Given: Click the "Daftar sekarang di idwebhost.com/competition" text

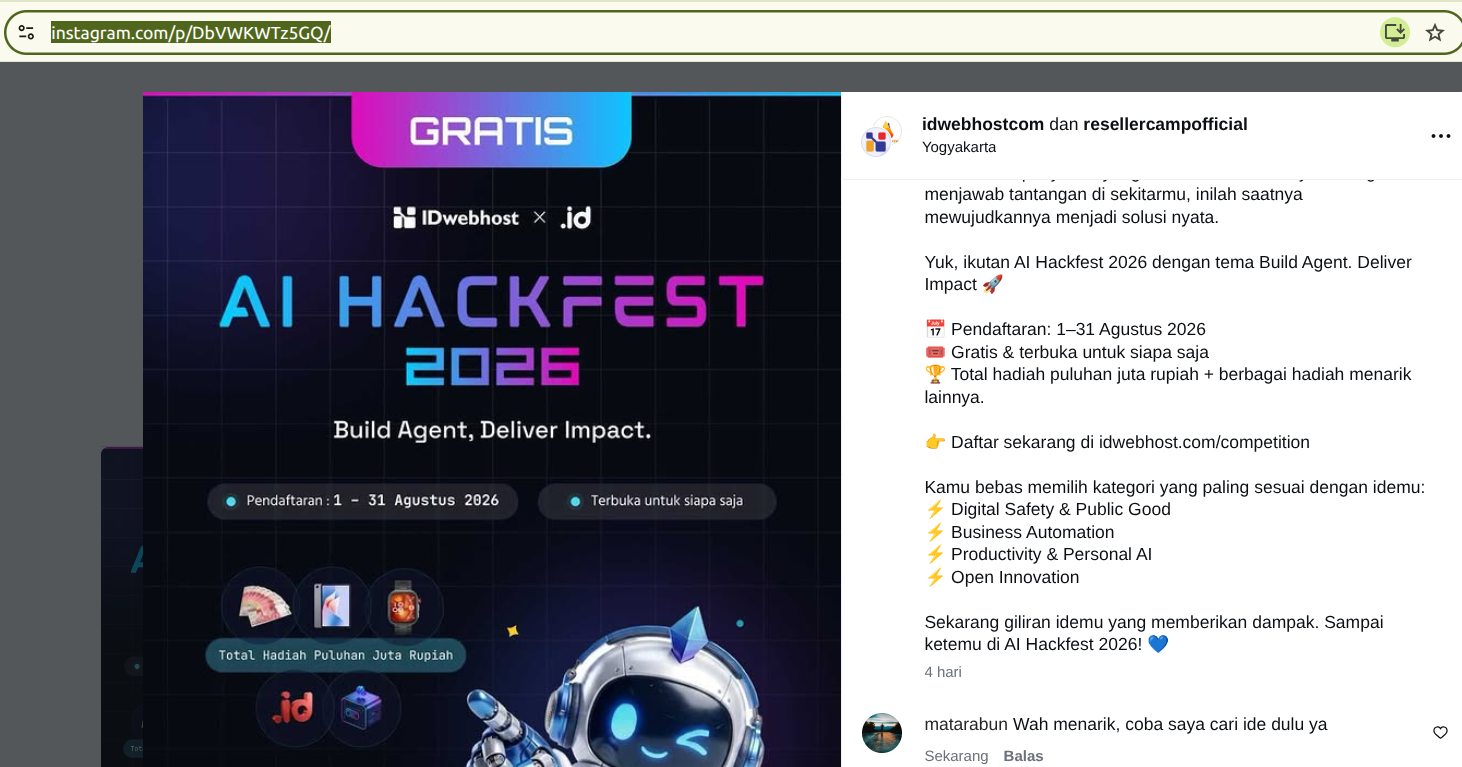Looking at the screenshot, I should (x=1117, y=442).
